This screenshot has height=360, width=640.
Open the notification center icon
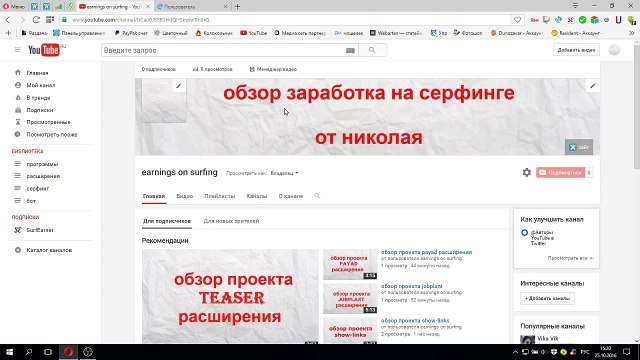[x=627, y=352]
